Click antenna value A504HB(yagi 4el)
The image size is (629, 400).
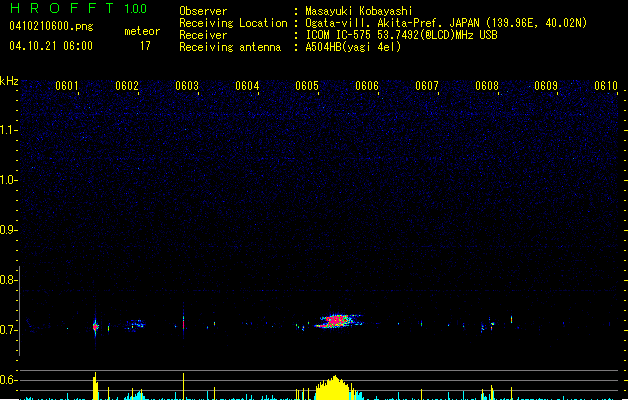353,47
